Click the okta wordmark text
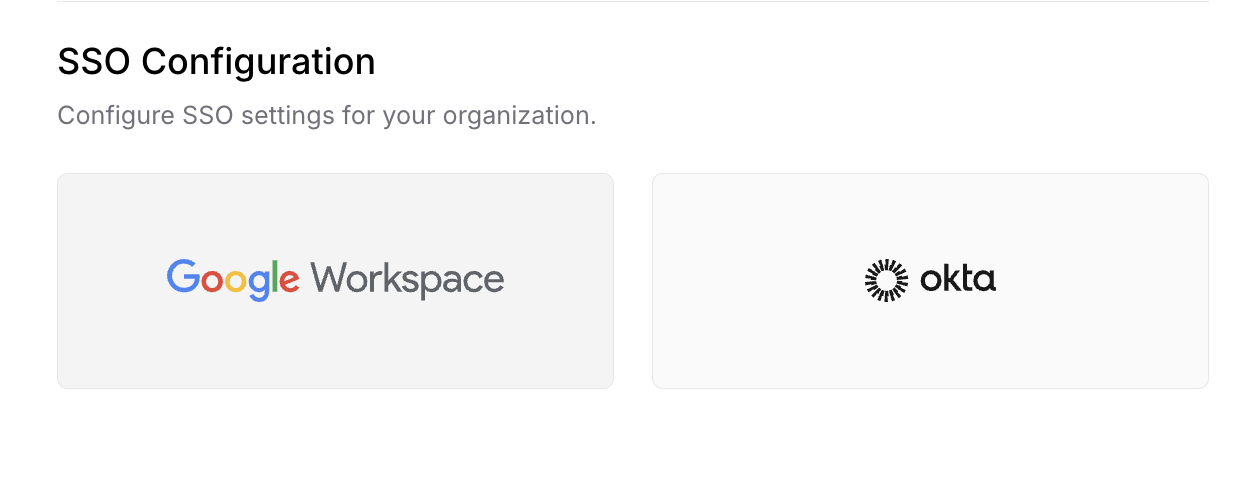The height and width of the screenshot is (488, 1236). click(x=958, y=279)
